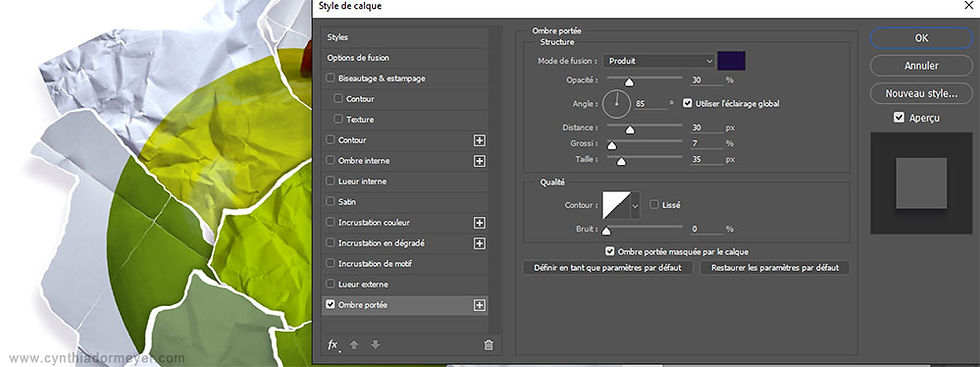
Task: Enable Incrustation de motif checkbox
Action: pyautogui.click(x=331, y=264)
